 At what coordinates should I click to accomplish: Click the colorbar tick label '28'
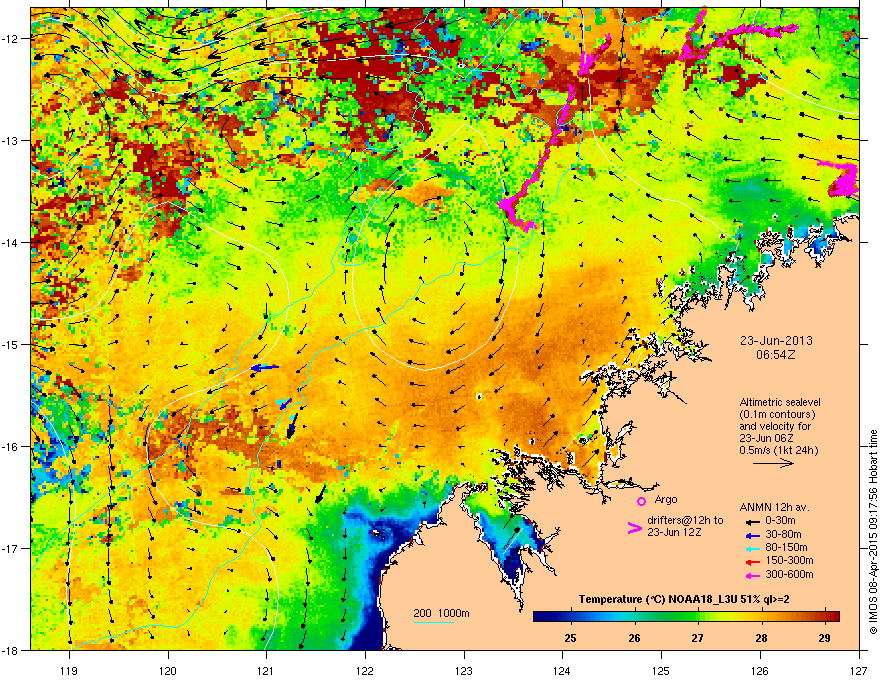click(761, 638)
